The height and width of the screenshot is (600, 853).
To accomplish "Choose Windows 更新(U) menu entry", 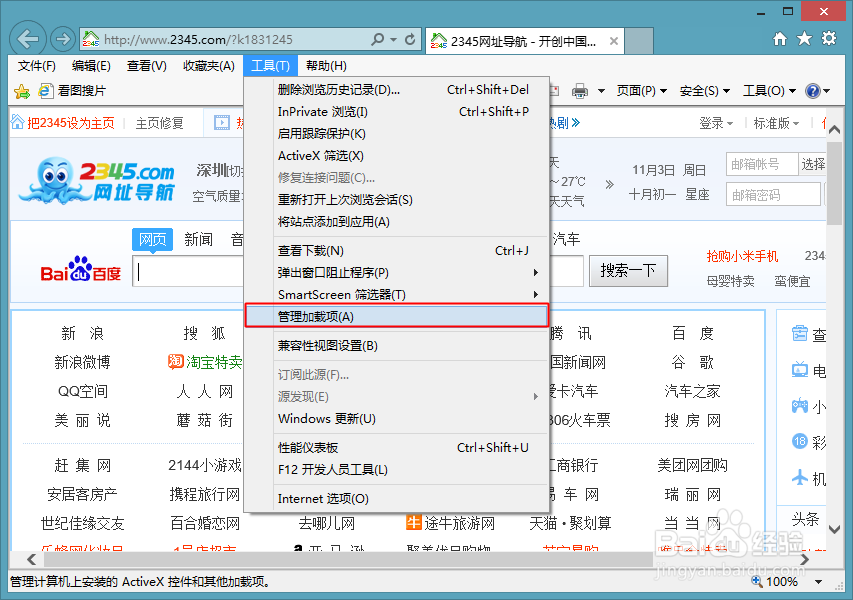I will (x=397, y=418).
